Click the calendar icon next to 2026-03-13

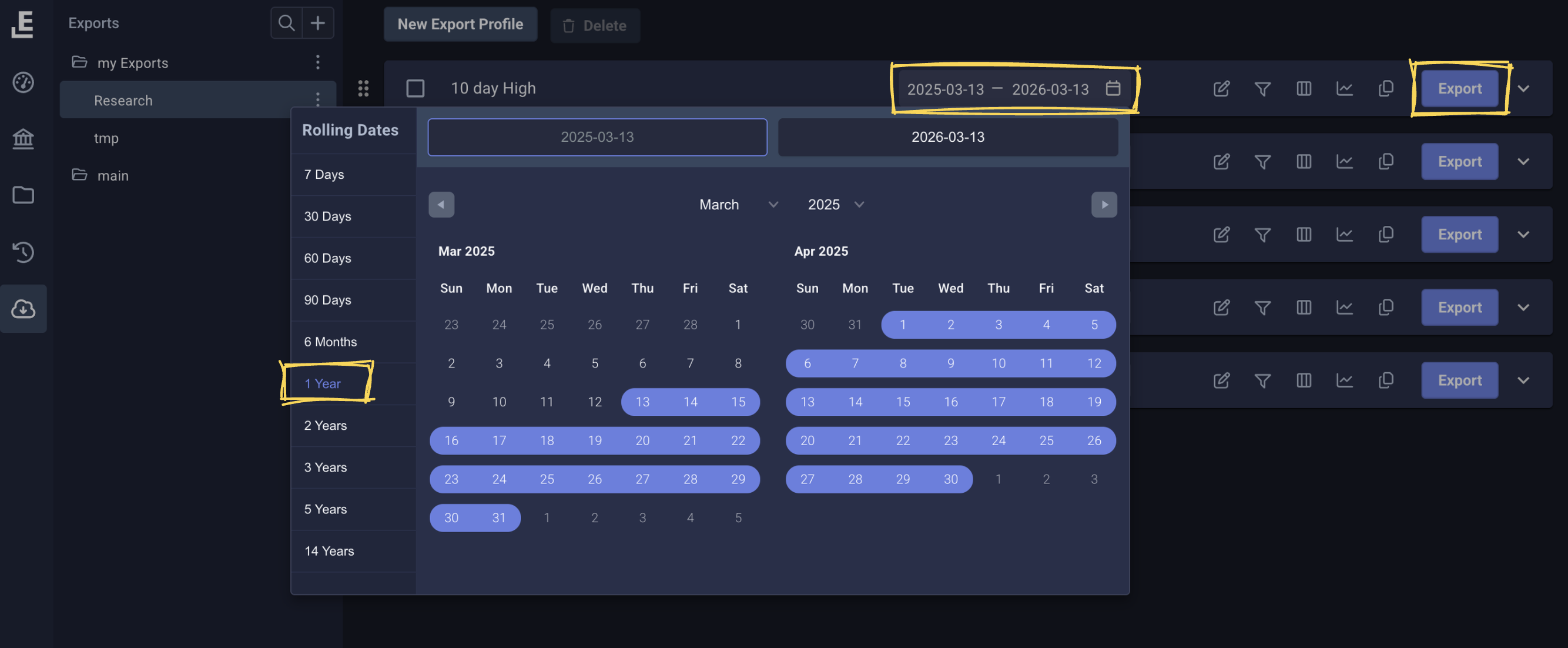click(1114, 88)
